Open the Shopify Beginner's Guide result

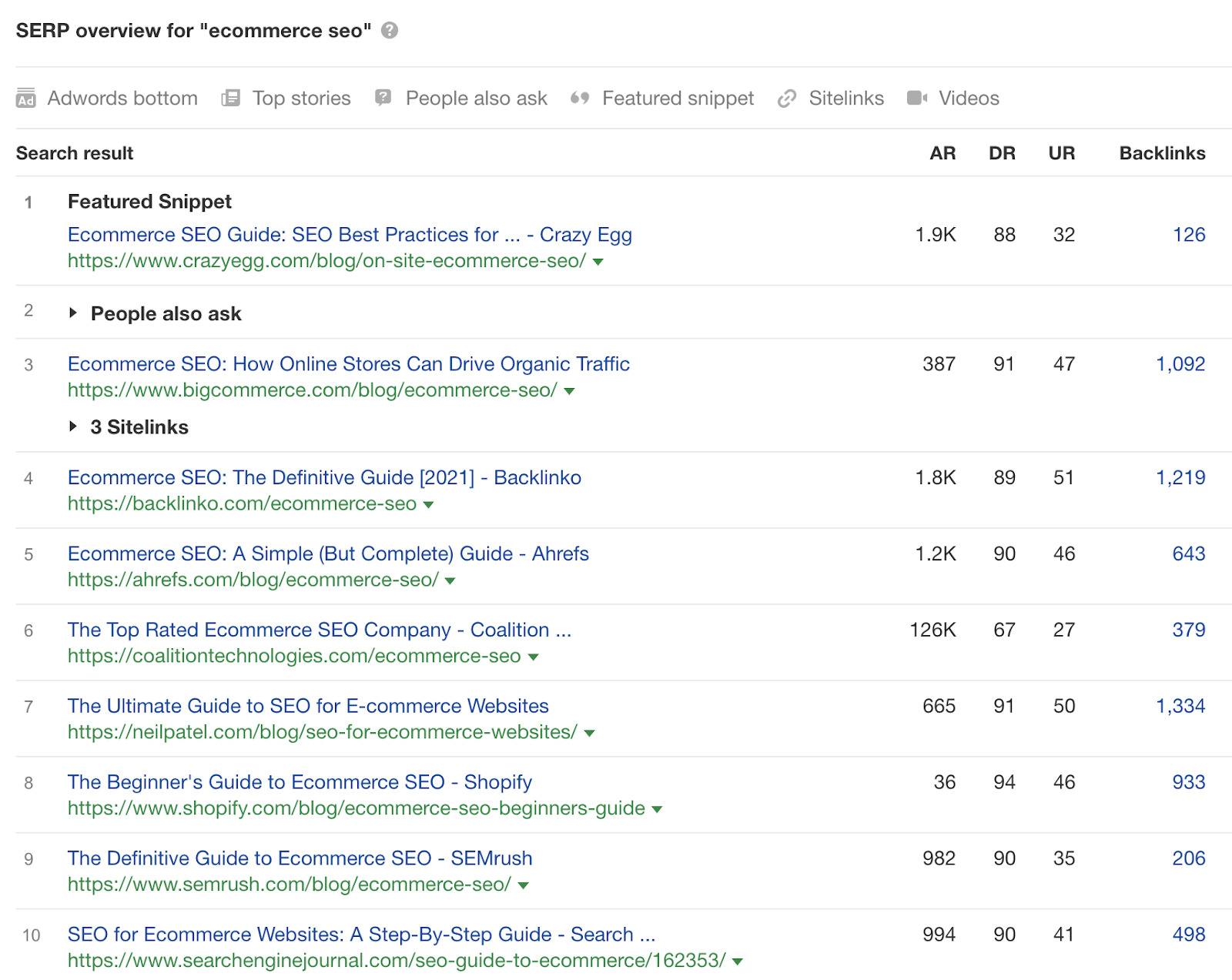tap(299, 782)
